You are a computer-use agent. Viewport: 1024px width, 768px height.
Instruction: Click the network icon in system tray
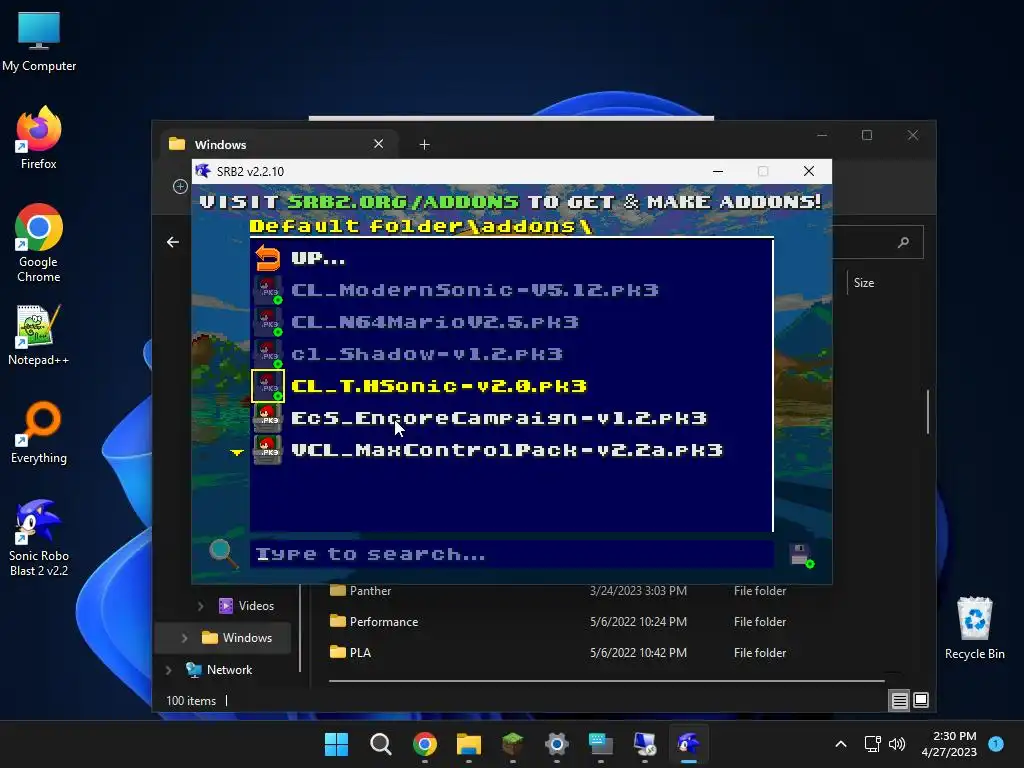tap(872, 744)
